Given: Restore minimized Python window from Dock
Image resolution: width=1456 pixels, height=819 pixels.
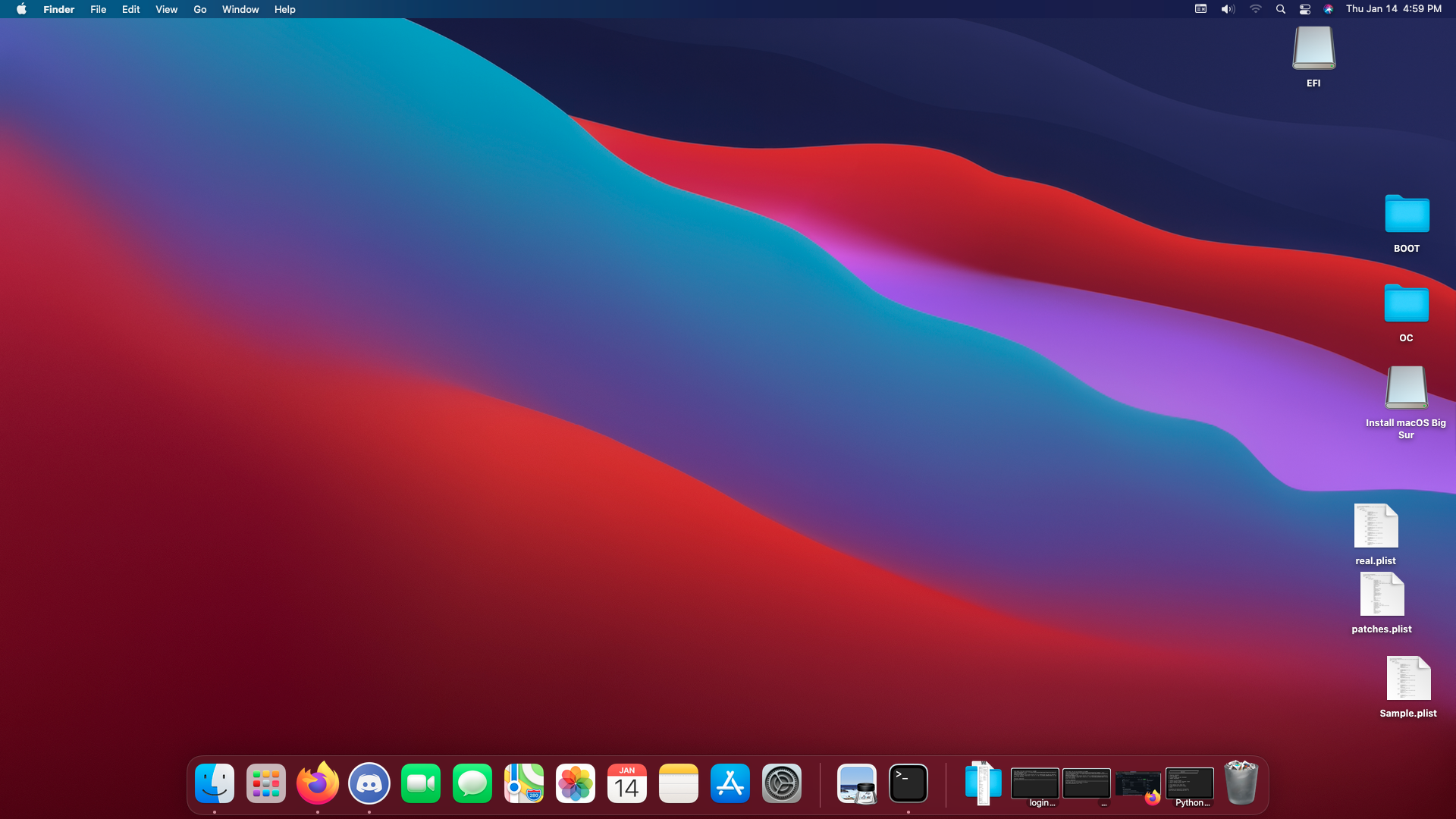Looking at the screenshot, I should pos(1190,783).
